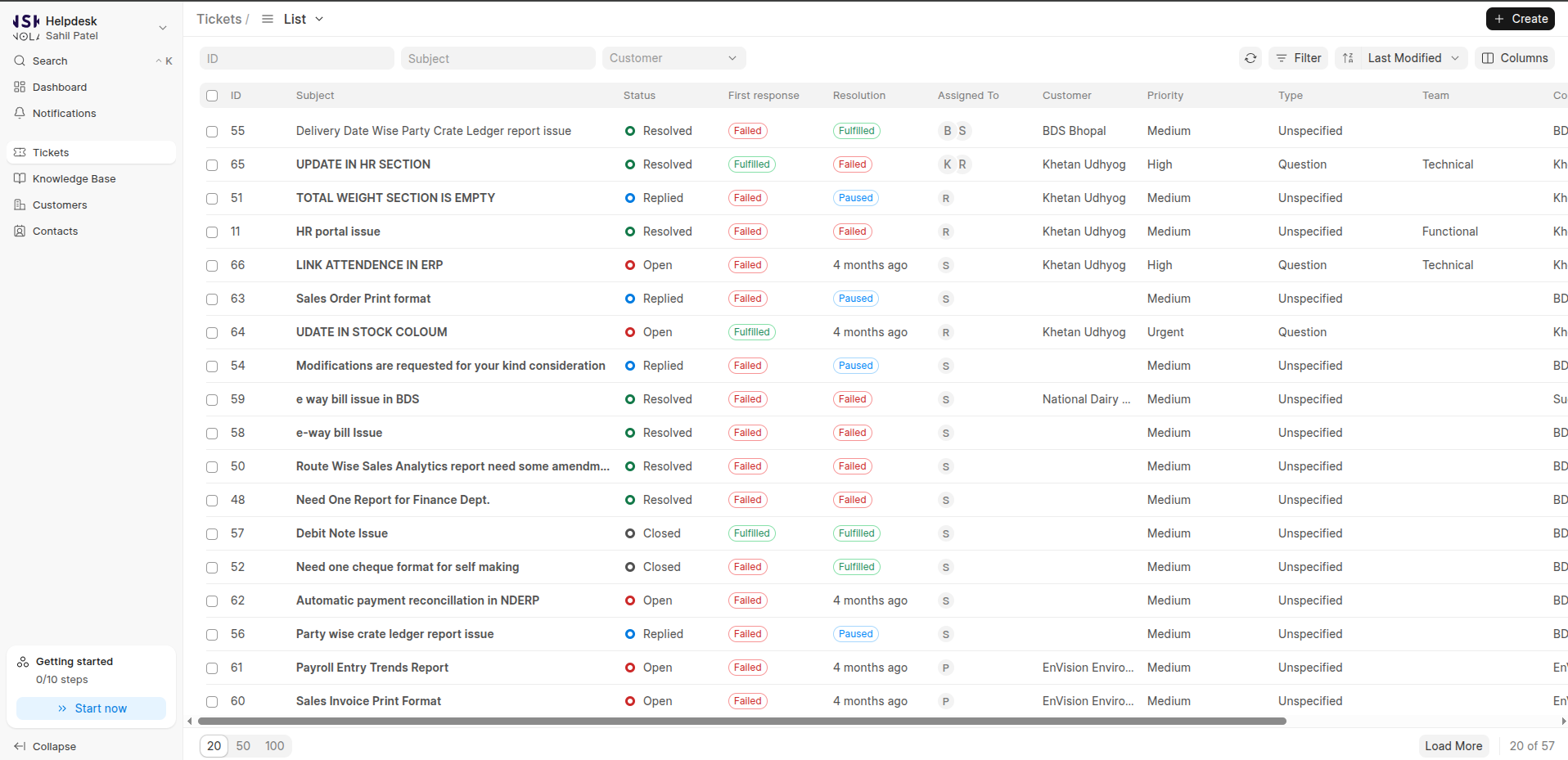Open the Filter panel
The image size is (1568, 760).
point(1298,58)
